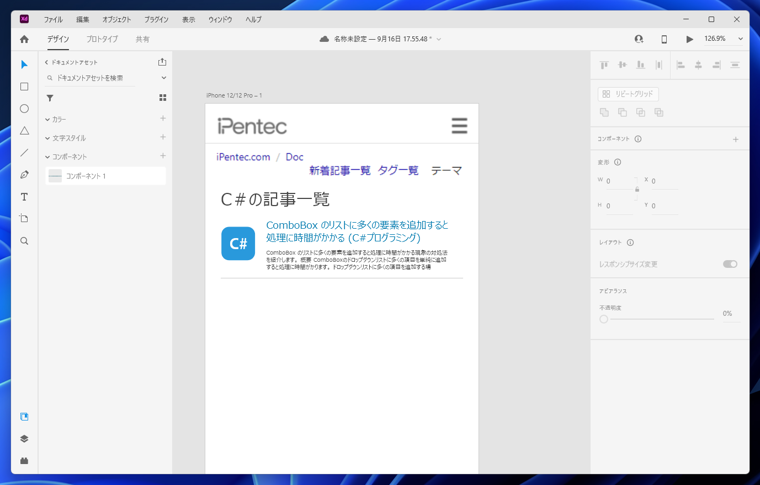Select コンポーネント 1 in assets list

(x=106, y=176)
